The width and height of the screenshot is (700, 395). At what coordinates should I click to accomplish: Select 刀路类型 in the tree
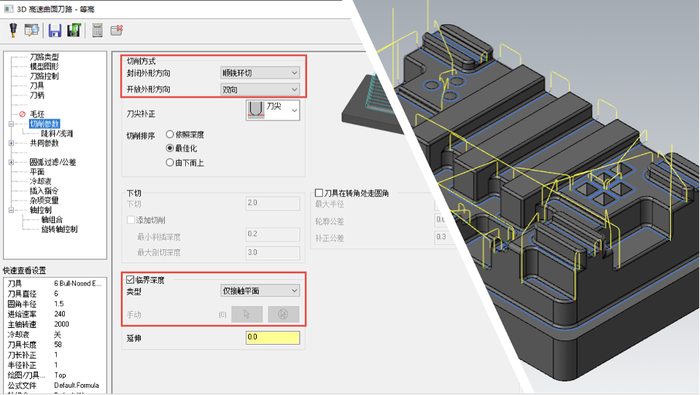click(44, 57)
